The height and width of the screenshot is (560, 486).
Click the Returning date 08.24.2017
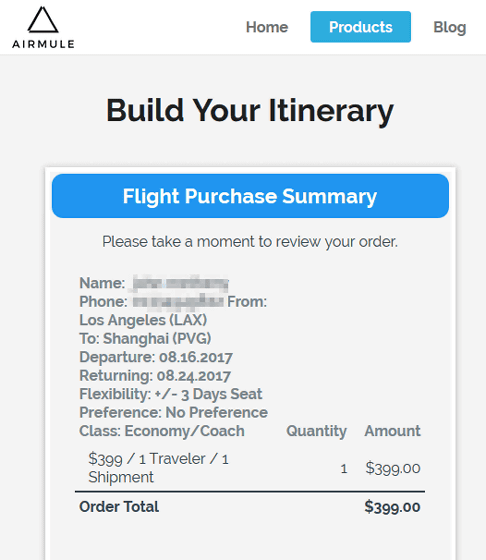[194, 376]
